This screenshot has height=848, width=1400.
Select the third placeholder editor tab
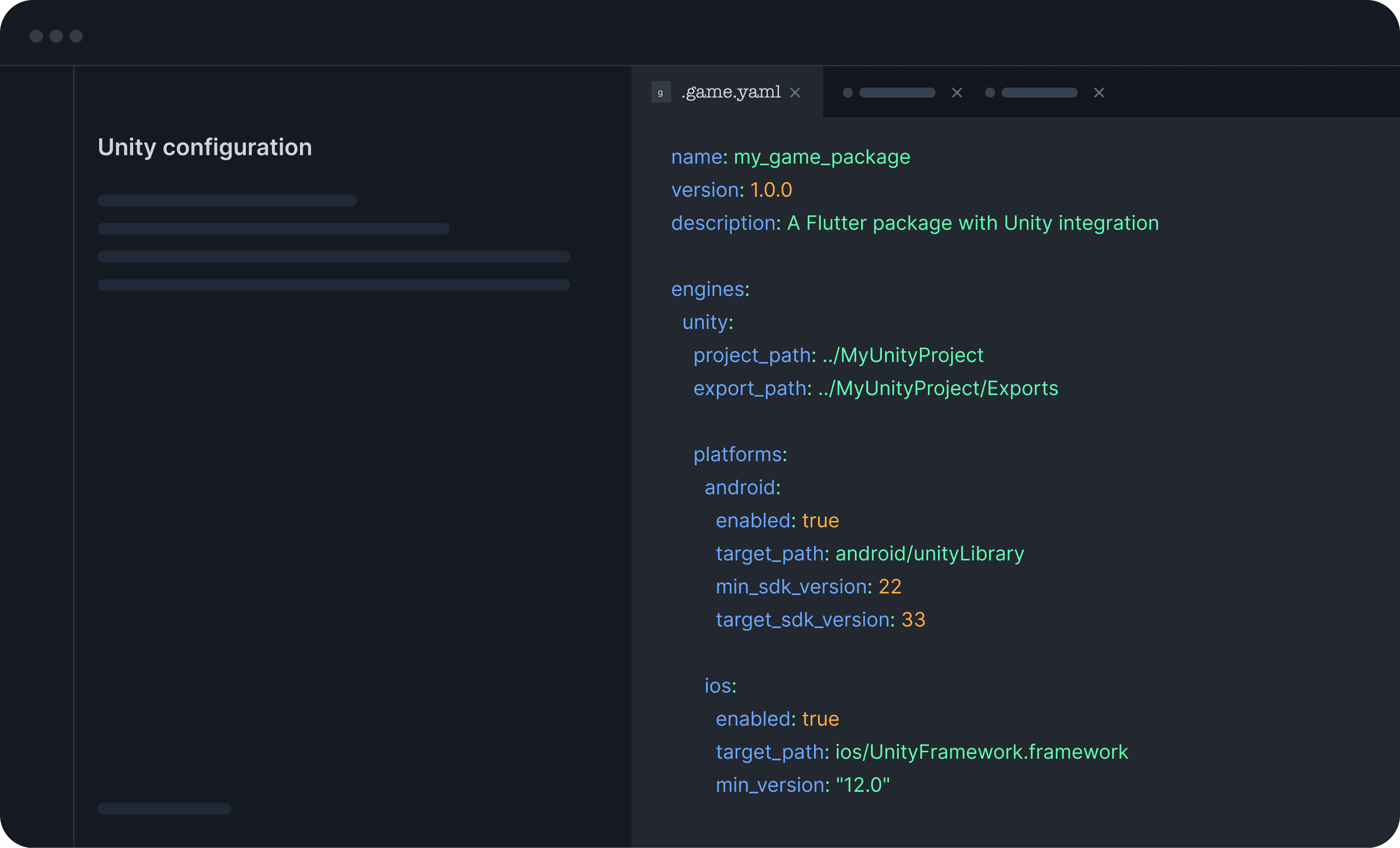point(1039,93)
